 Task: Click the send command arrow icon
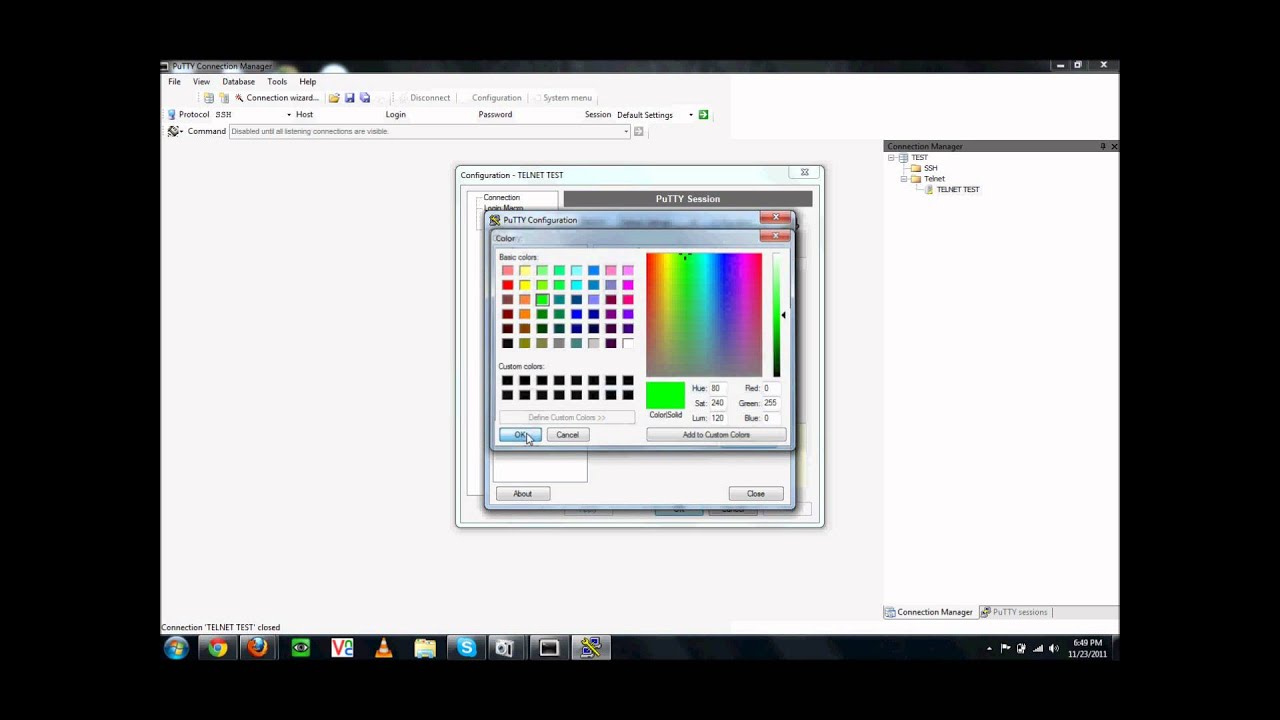[639, 131]
